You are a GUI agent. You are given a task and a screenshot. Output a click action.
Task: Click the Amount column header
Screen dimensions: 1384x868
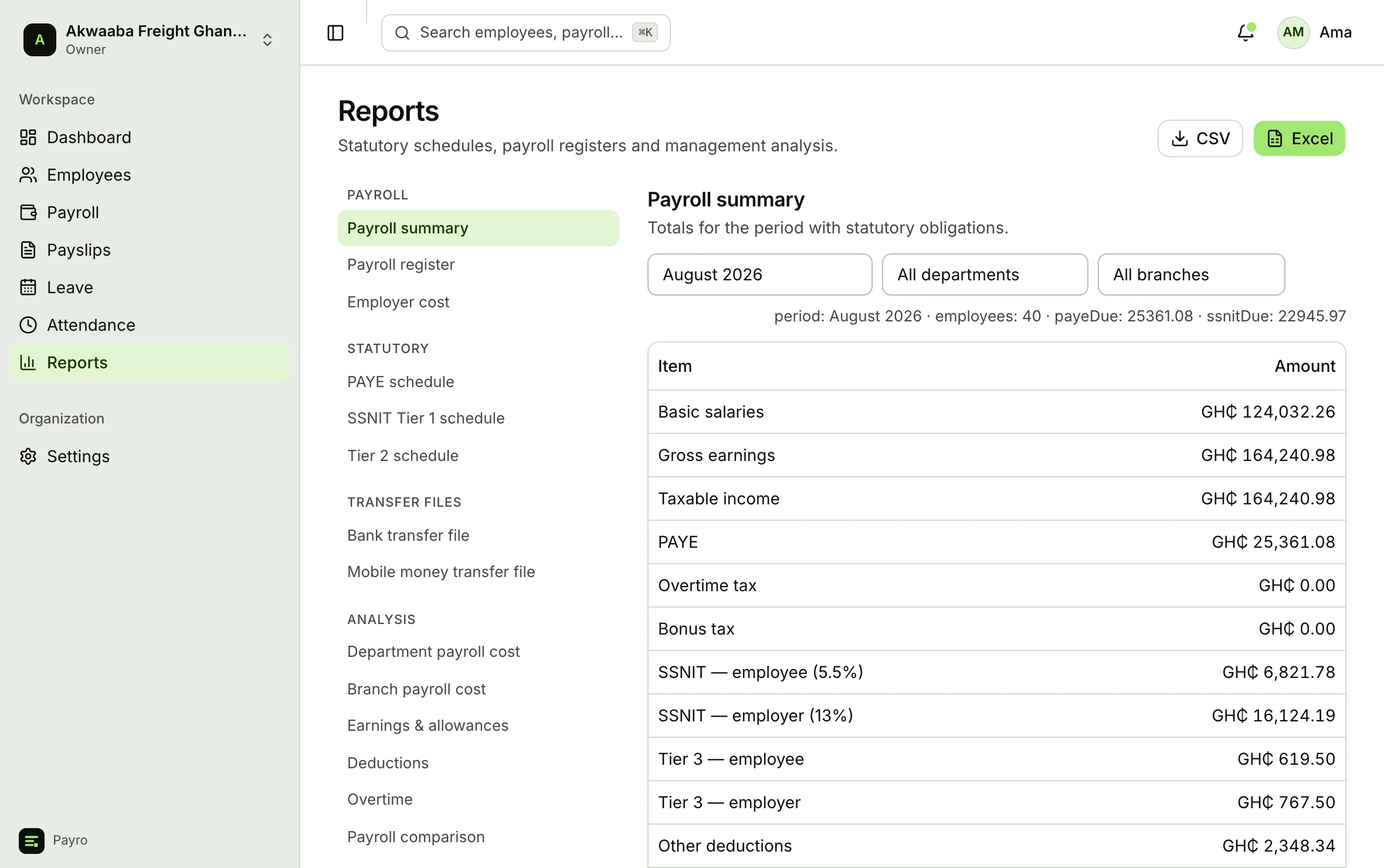(1305, 366)
